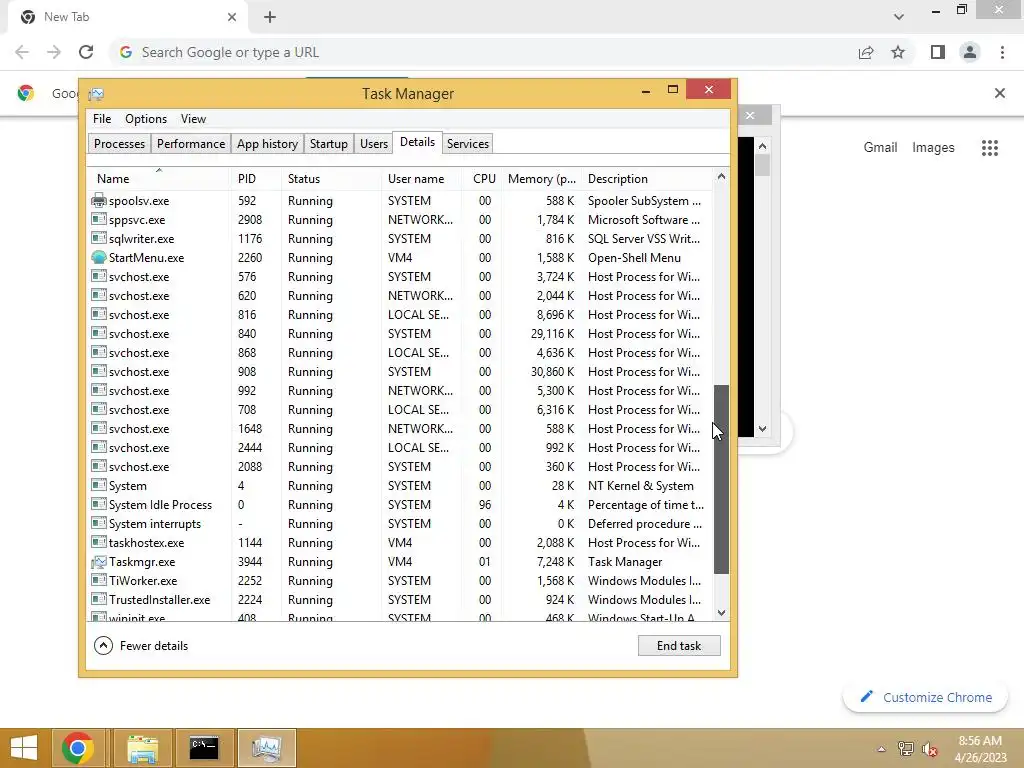Click the spoolsv.exe printer icon
The image size is (1024, 768).
coord(99,200)
